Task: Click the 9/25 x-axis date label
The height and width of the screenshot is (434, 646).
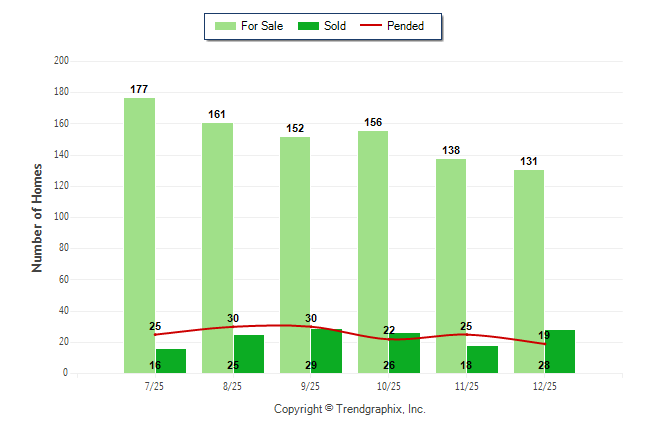Action: pyautogui.click(x=310, y=386)
